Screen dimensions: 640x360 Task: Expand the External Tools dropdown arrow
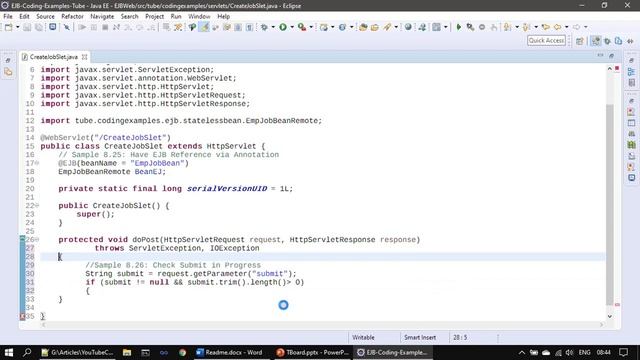pyautogui.click(x=311, y=27)
